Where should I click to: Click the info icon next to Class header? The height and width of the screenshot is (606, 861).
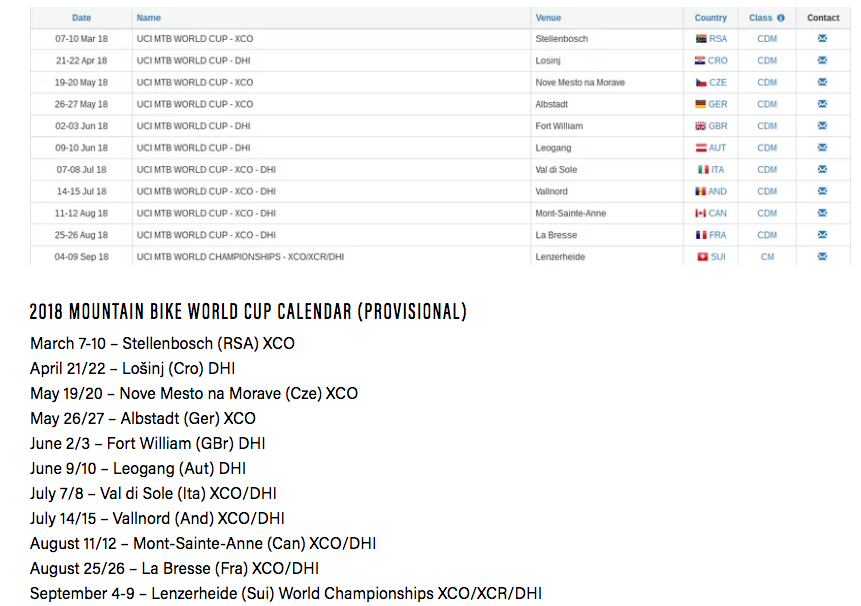[x=781, y=17]
